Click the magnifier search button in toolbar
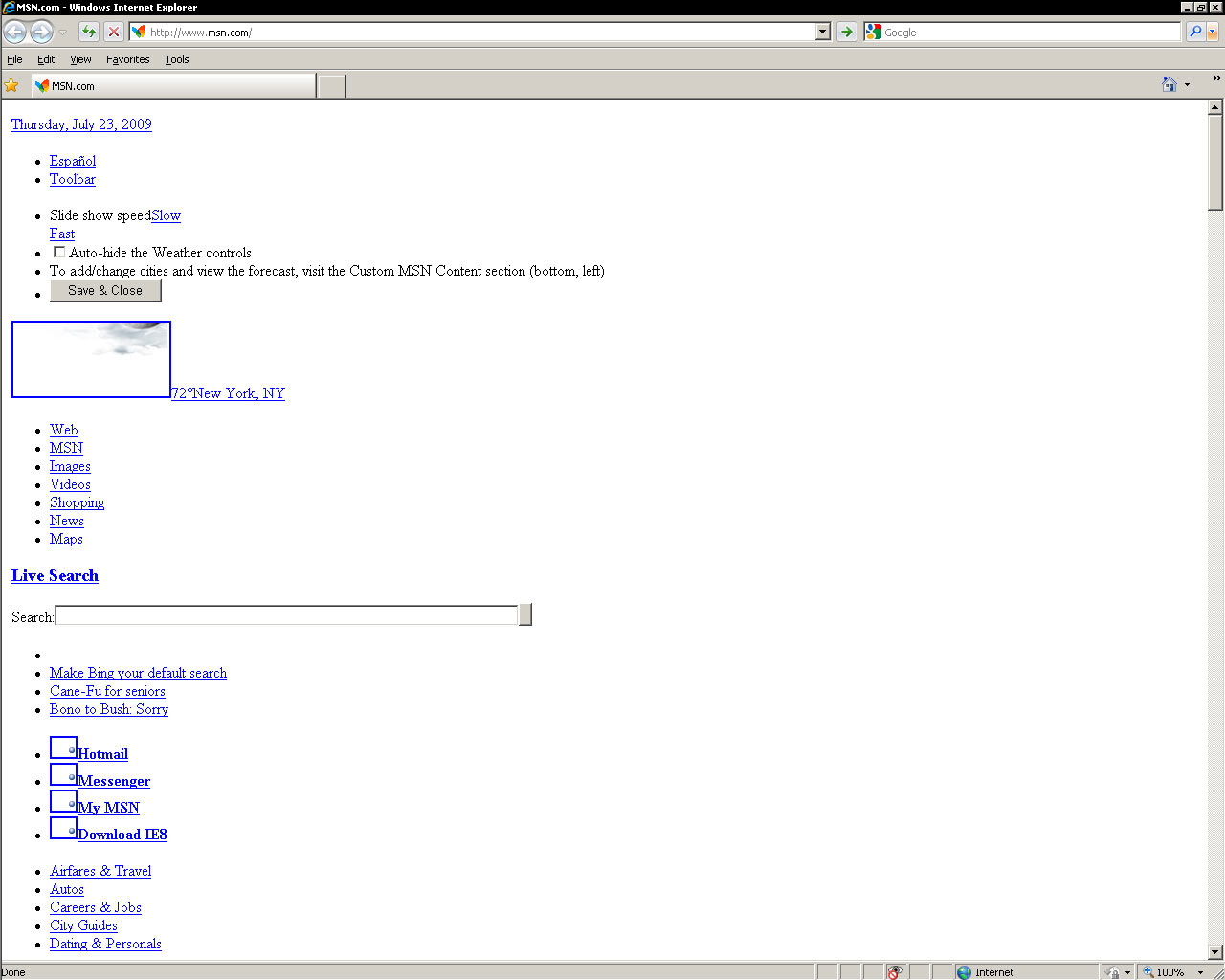Screen dimensions: 1225x980 click(x=1194, y=32)
